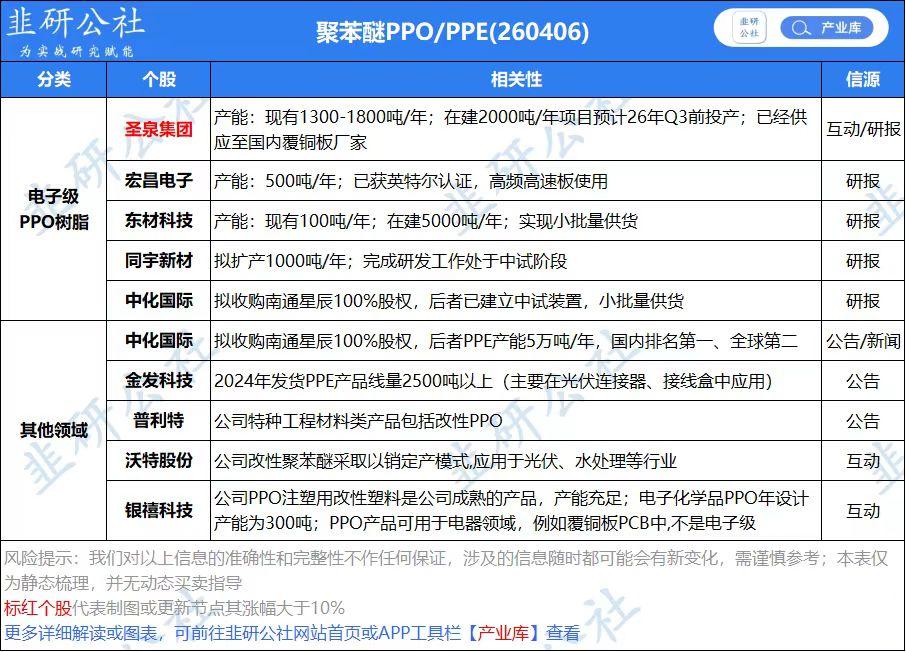Viewport: 906px width, 652px height.
Task: Click source 研报 in 宏昌电子 row
Action: click(x=863, y=181)
